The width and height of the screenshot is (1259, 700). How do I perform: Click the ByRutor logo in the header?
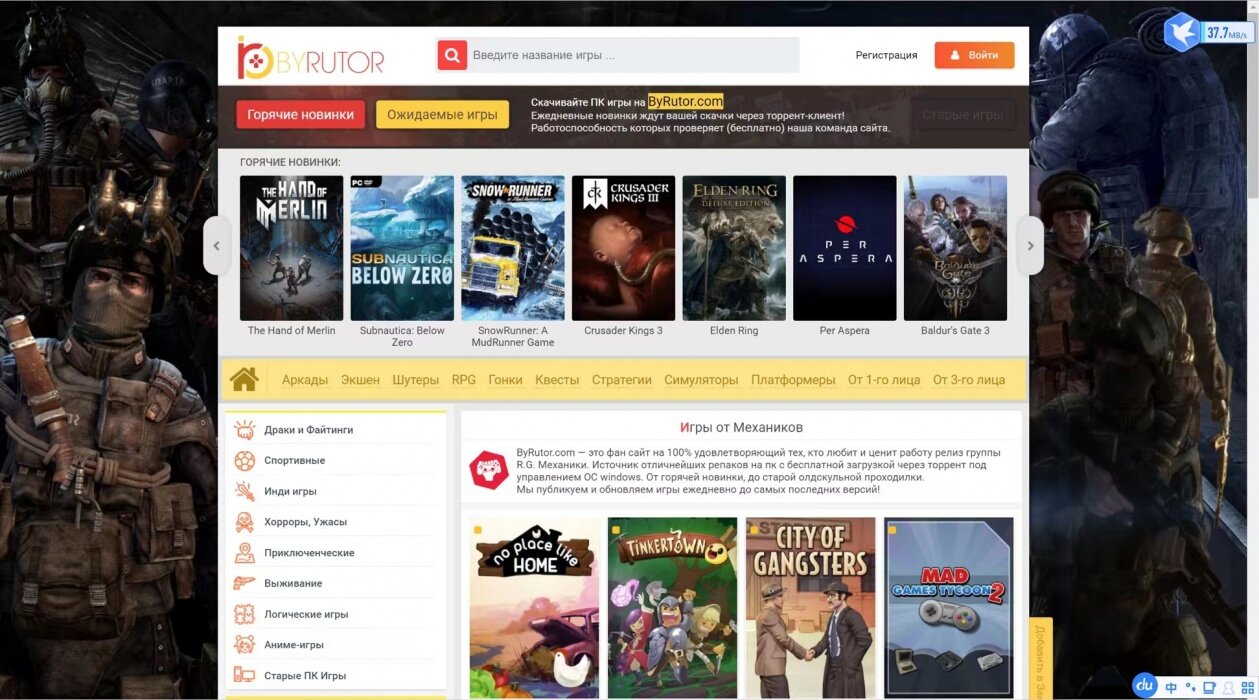click(x=310, y=57)
